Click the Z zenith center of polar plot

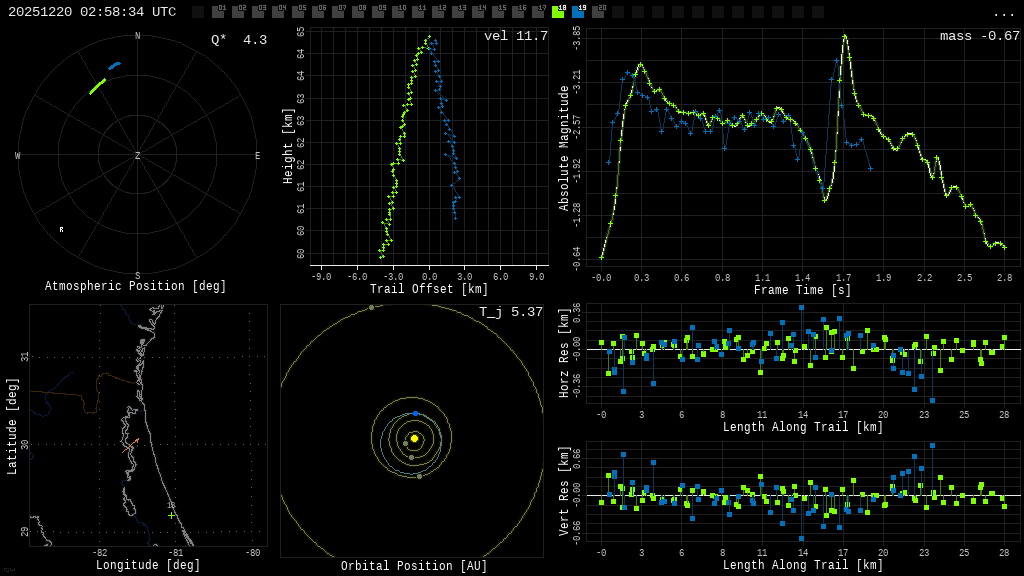[137, 156]
